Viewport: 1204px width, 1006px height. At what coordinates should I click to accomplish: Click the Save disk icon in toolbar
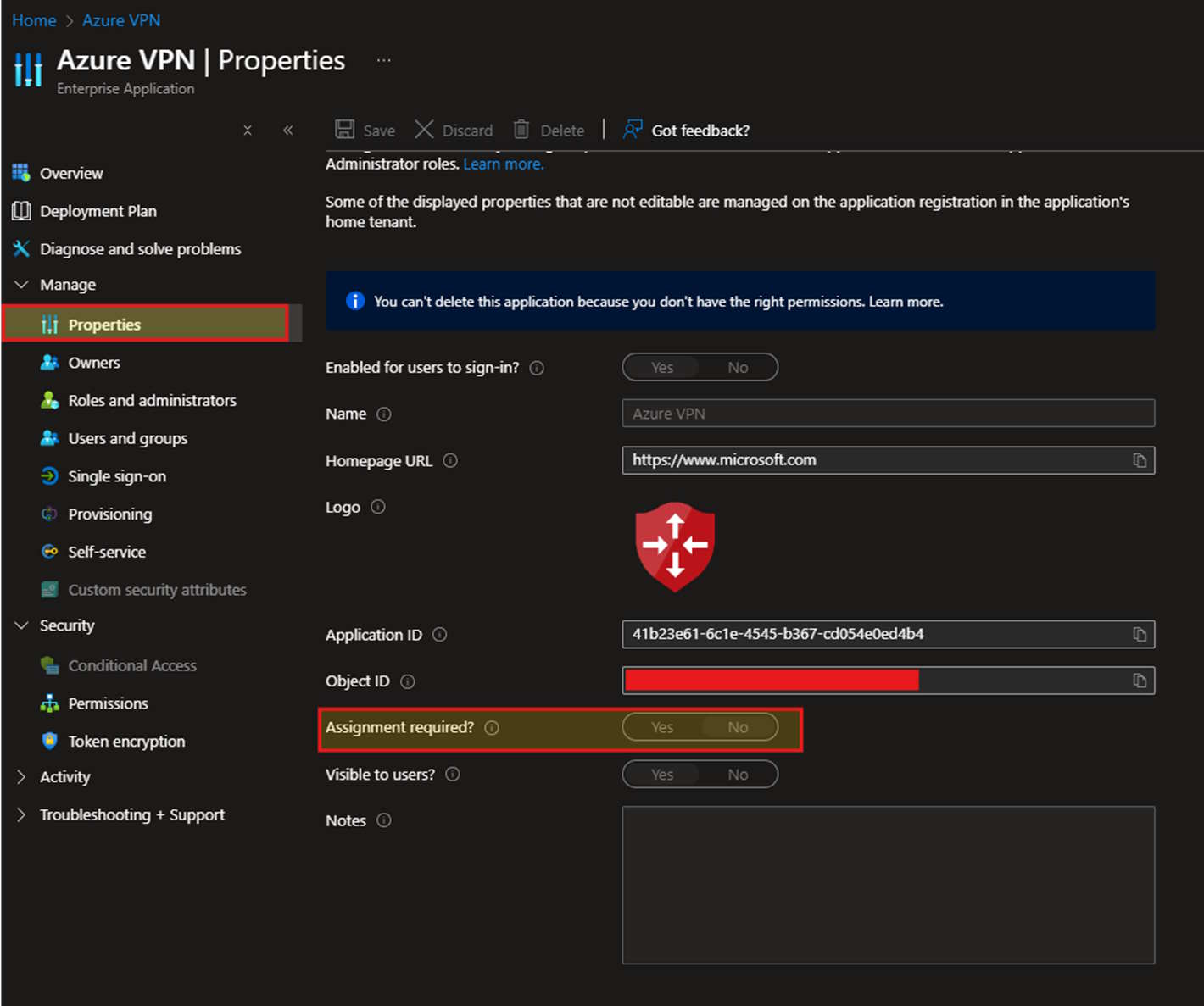[344, 130]
